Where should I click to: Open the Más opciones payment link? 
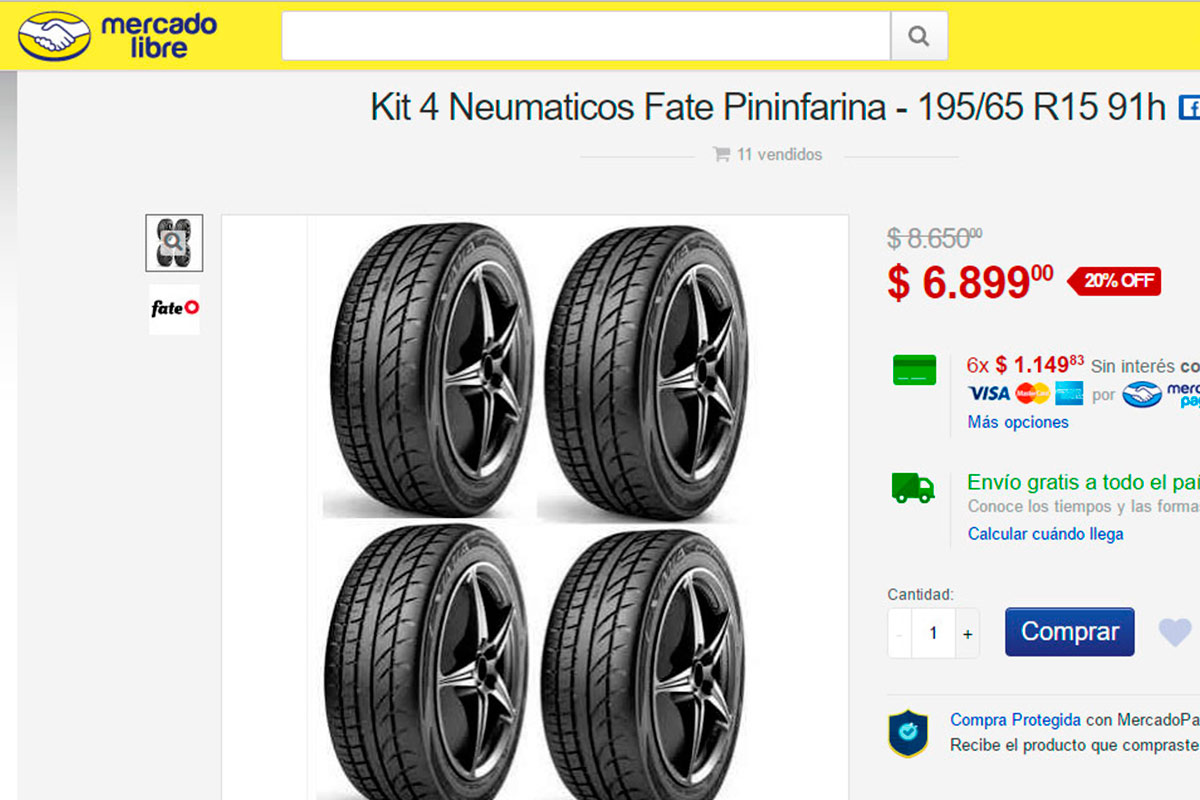pyautogui.click(x=1018, y=422)
